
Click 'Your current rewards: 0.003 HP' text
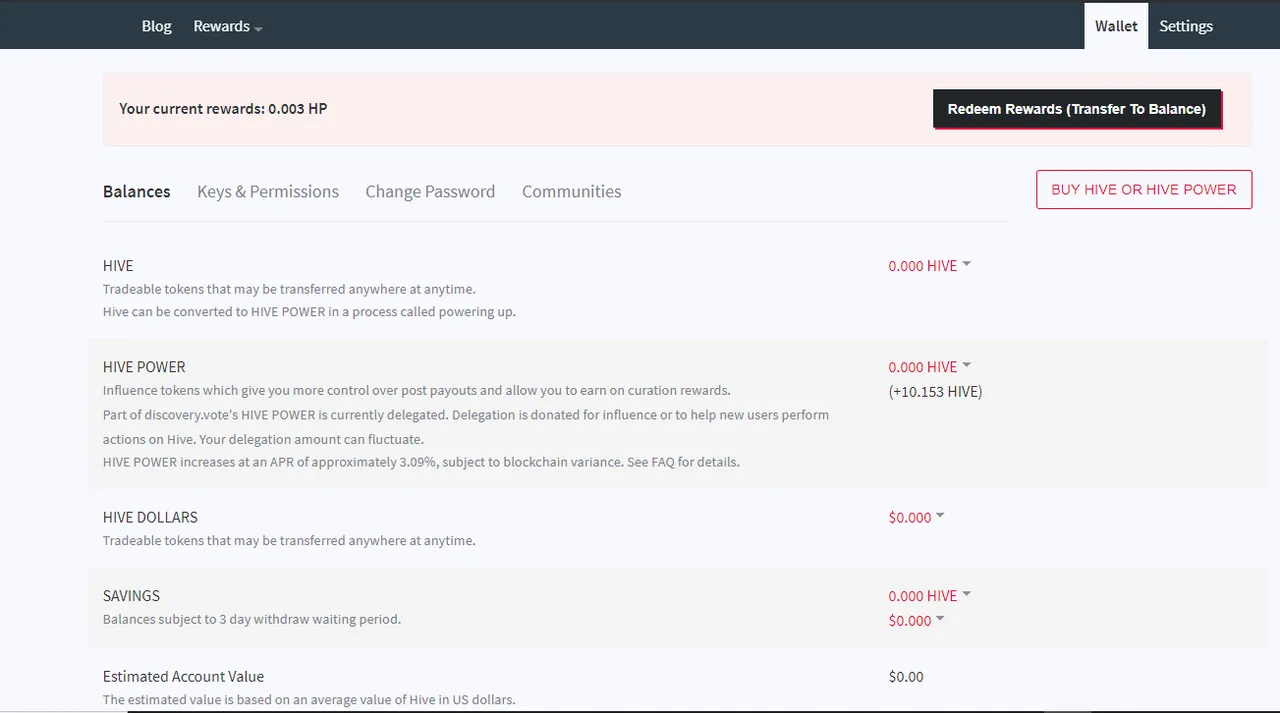pos(223,108)
